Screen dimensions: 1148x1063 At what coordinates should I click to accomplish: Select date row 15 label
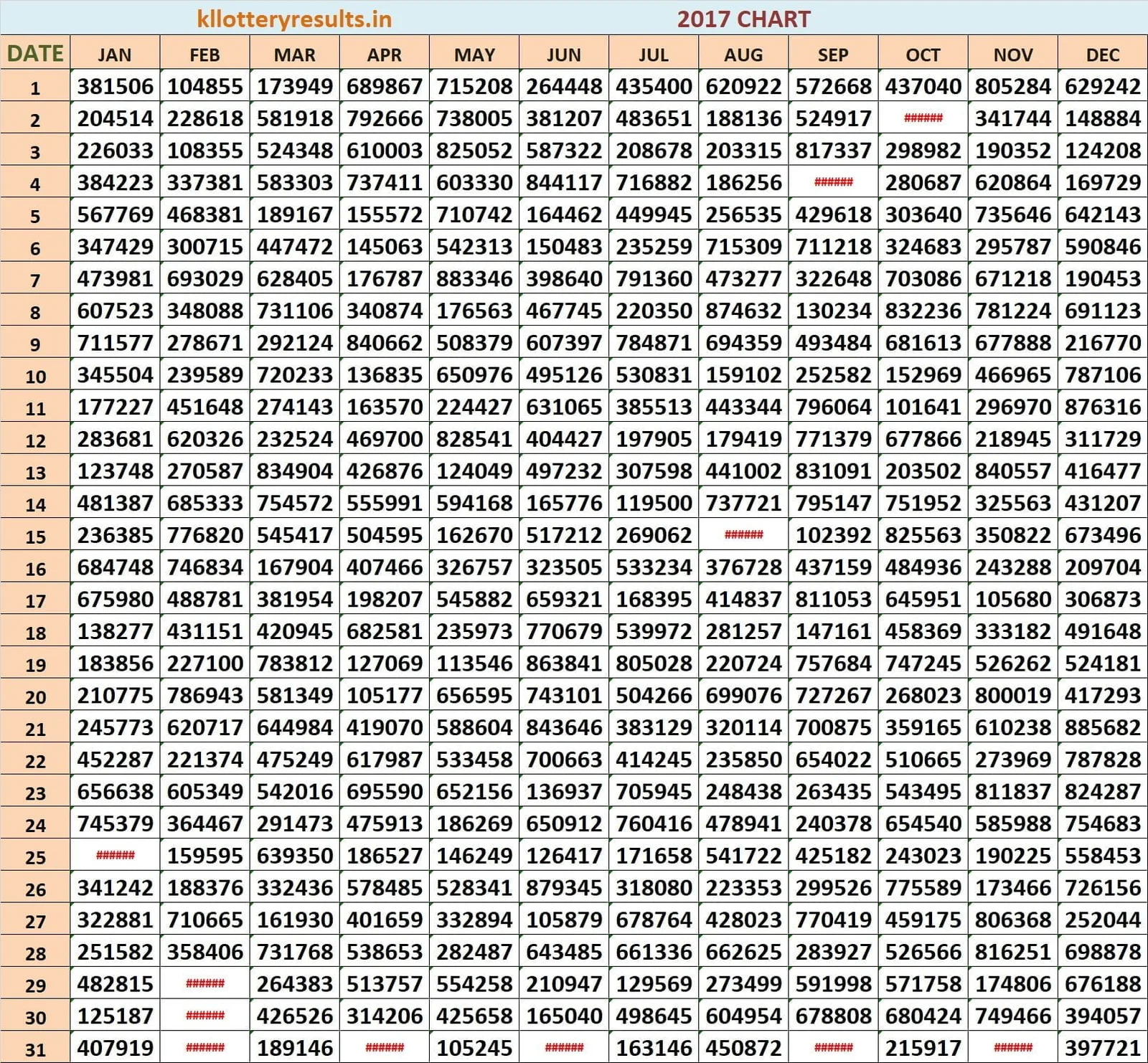tap(35, 537)
